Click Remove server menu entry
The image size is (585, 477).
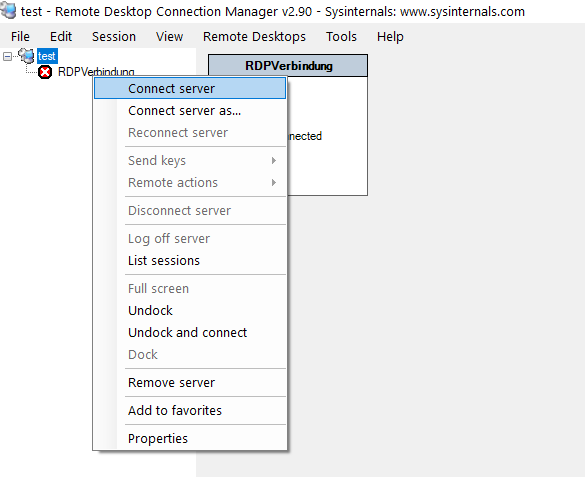(190, 383)
